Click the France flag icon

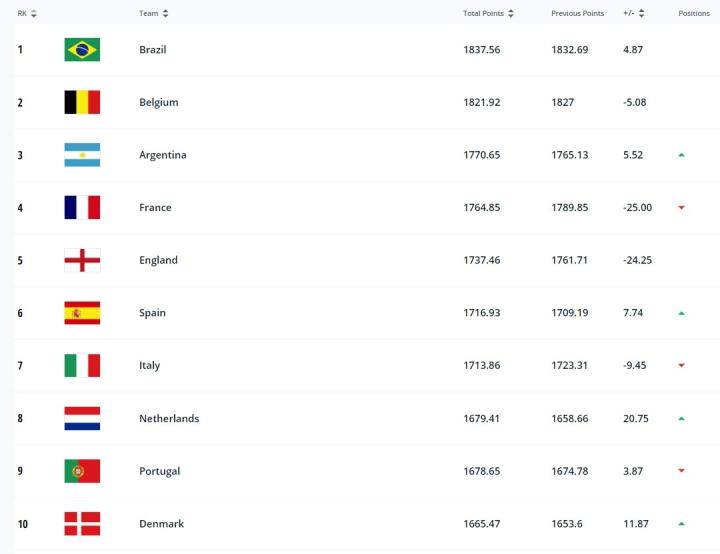click(x=82, y=207)
